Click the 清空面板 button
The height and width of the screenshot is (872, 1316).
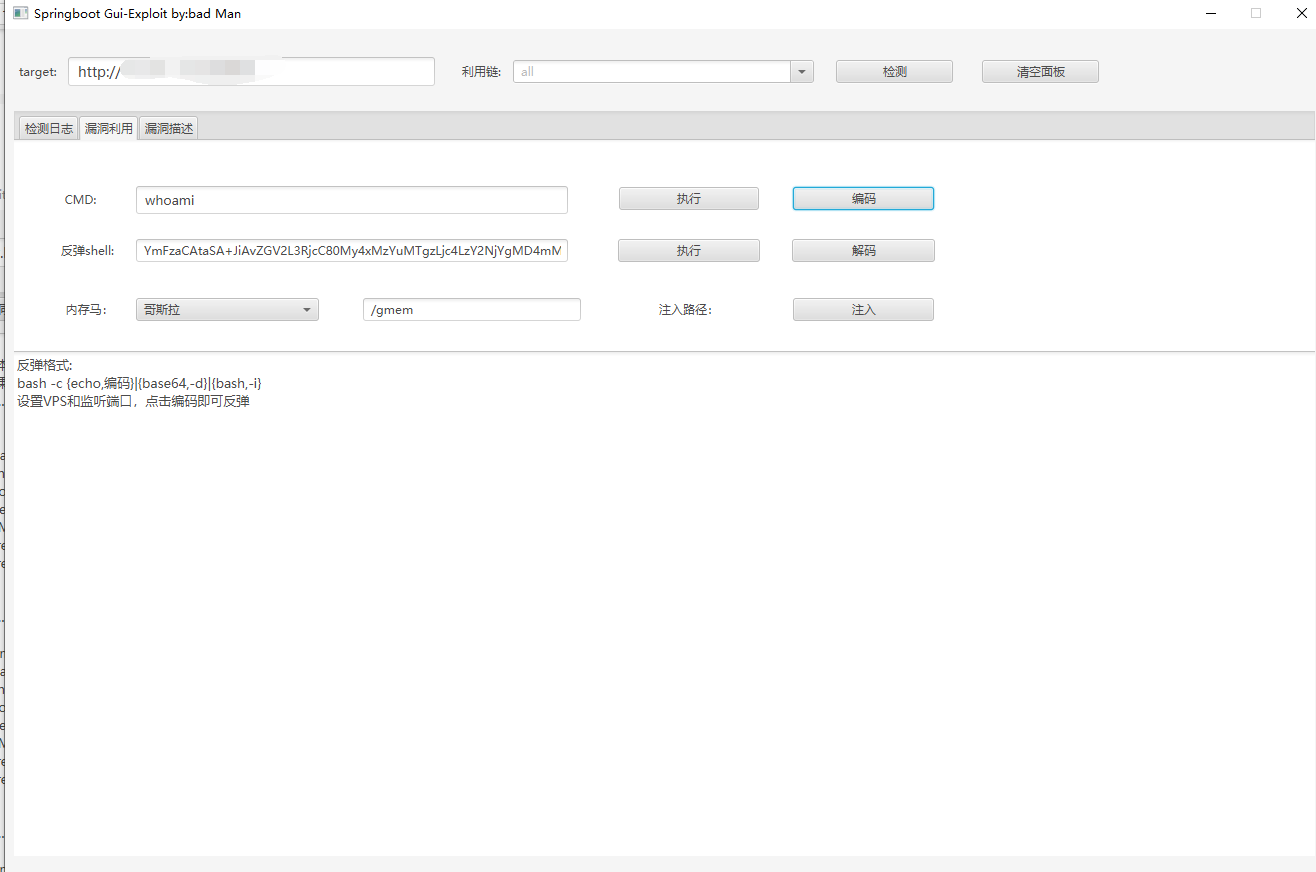click(1040, 72)
